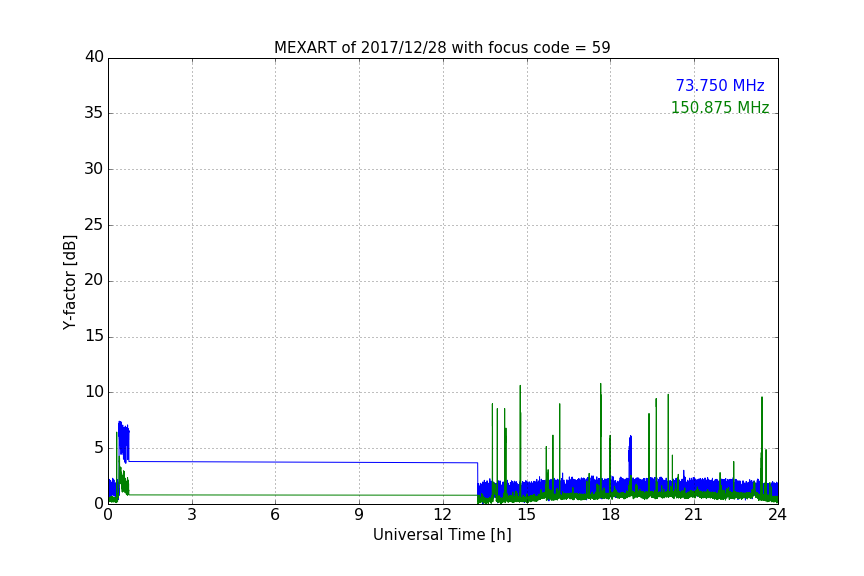Screen dimensions: 864x576
Task: Click the x-axis tick label '18'
Action: click(x=610, y=515)
